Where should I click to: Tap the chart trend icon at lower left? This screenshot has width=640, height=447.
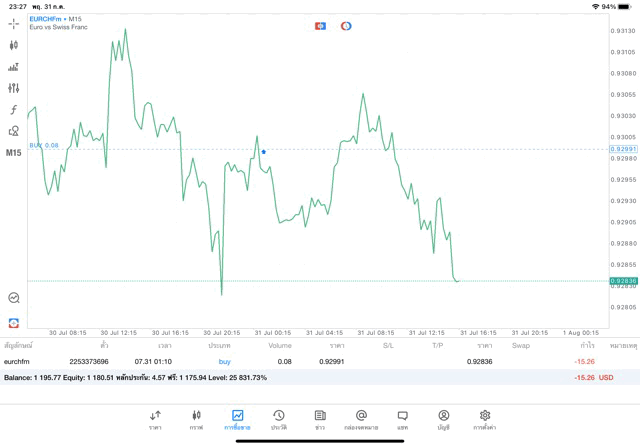[14, 297]
